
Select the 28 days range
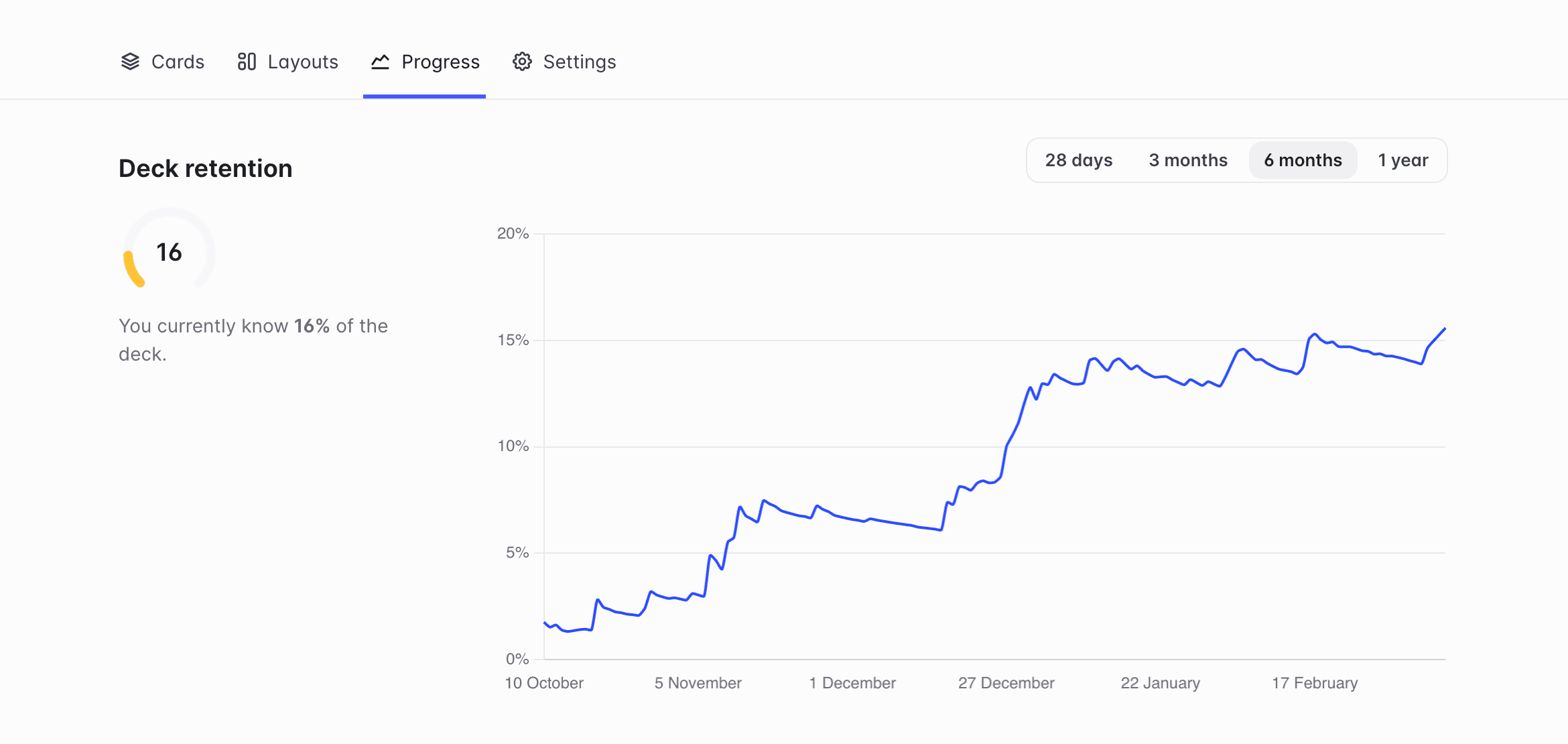[x=1078, y=160]
